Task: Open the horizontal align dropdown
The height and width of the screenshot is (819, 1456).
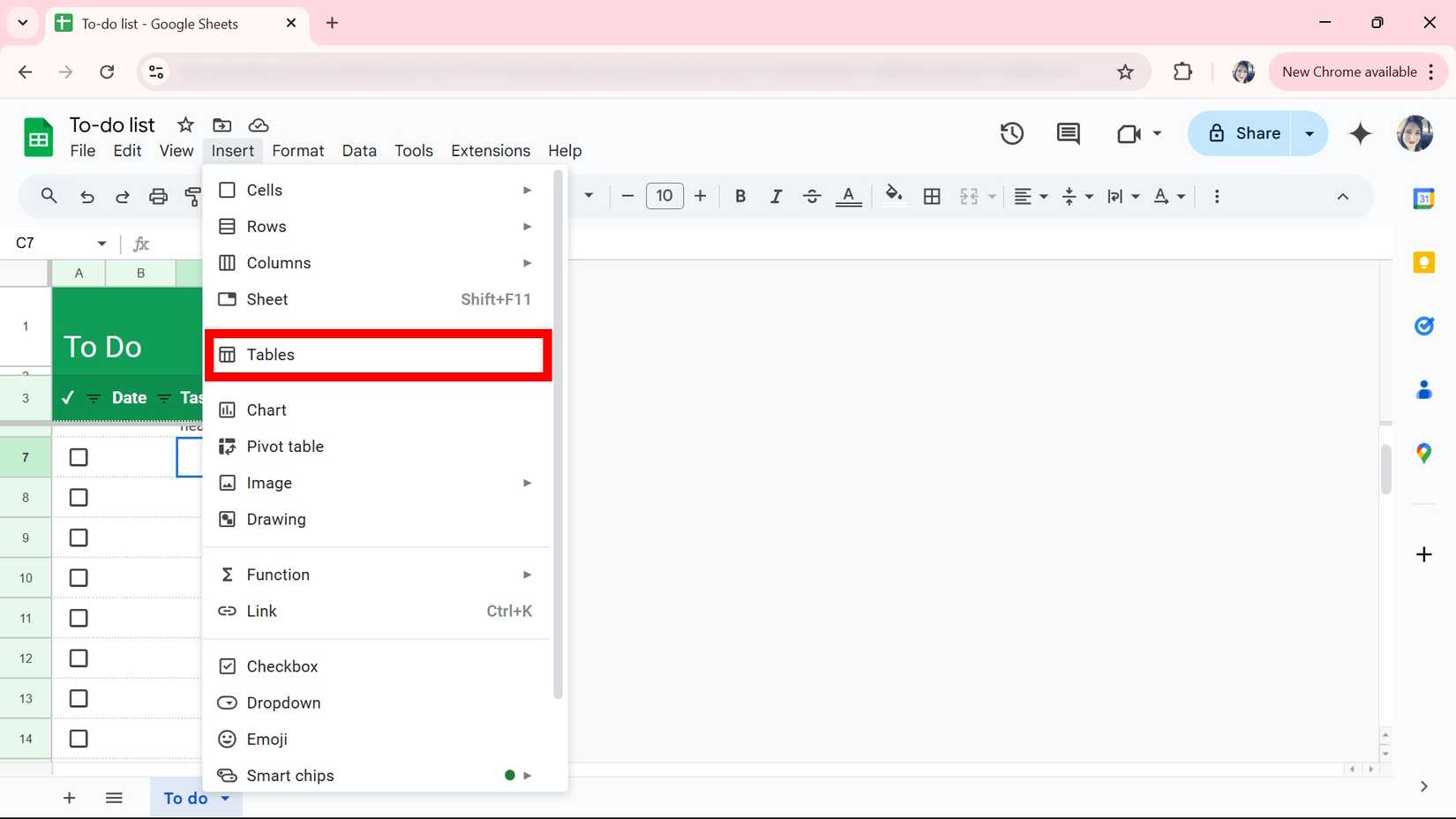Action: 1030,196
